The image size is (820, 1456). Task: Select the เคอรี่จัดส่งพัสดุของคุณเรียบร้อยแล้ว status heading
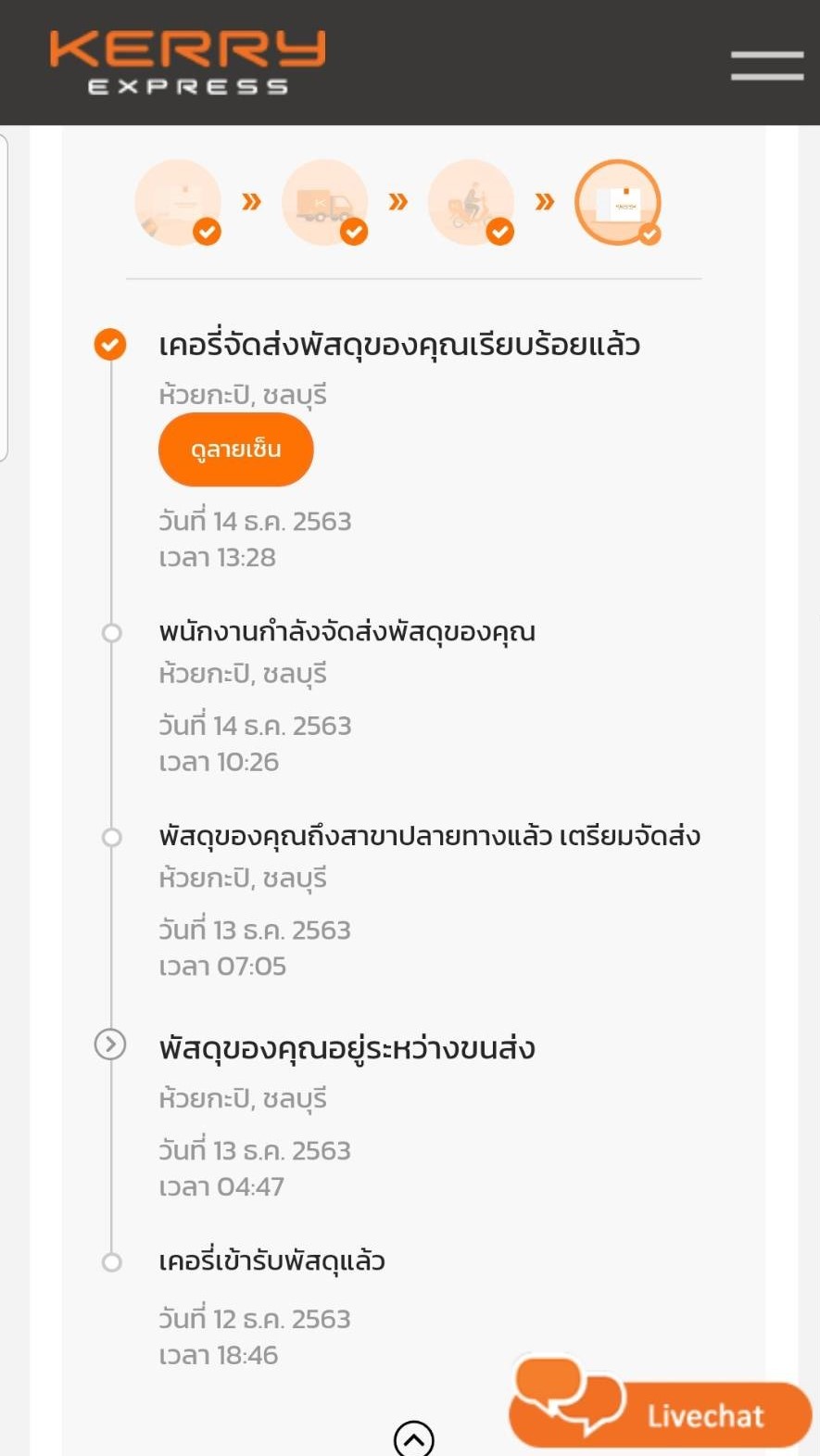tap(399, 345)
